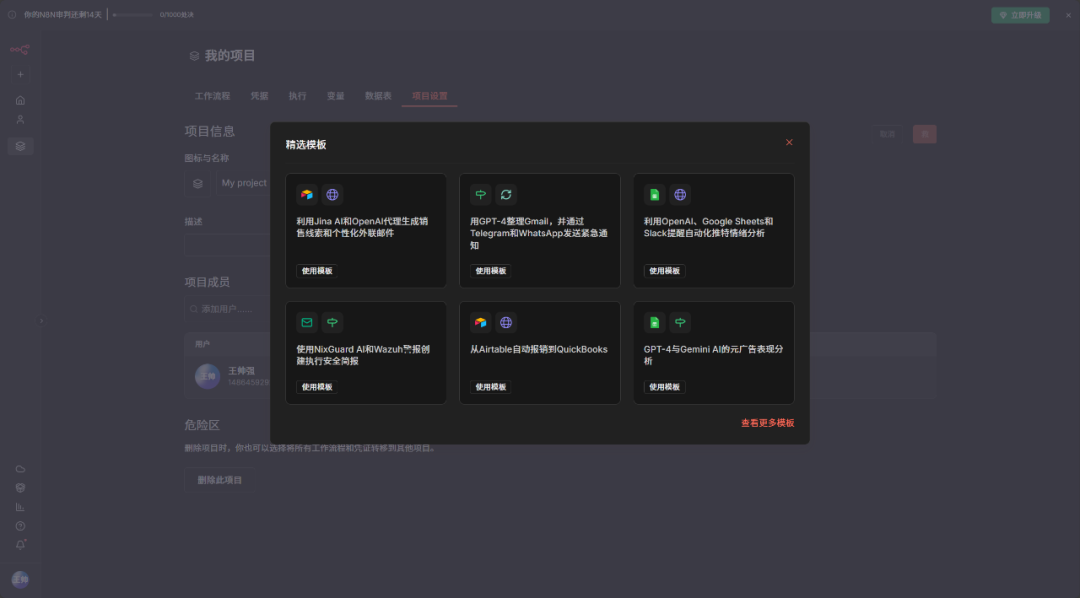Switch to the 工作流程 tab

pos(212,96)
